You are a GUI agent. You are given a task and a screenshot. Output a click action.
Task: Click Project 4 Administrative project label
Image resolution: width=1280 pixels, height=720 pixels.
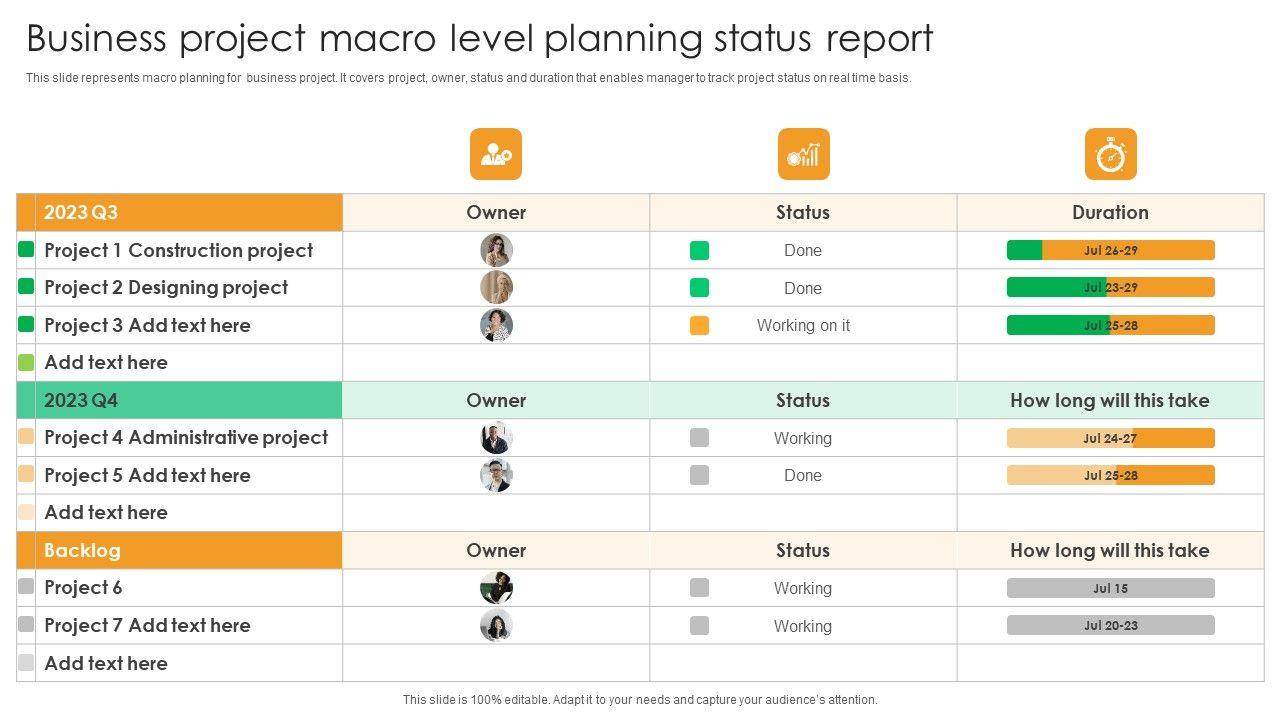pyautogui.click(x=186, y=438)
